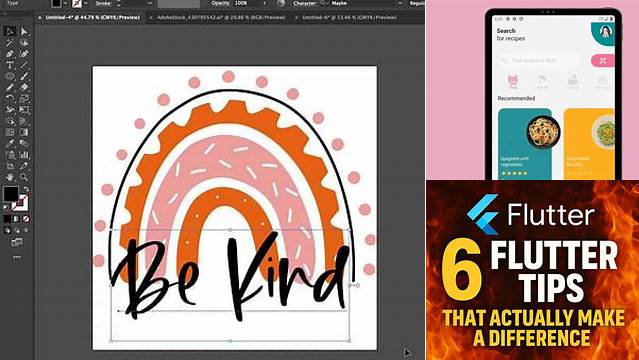Choose the Type tool
Screen dimensions: 639x360
coord(10,65)
